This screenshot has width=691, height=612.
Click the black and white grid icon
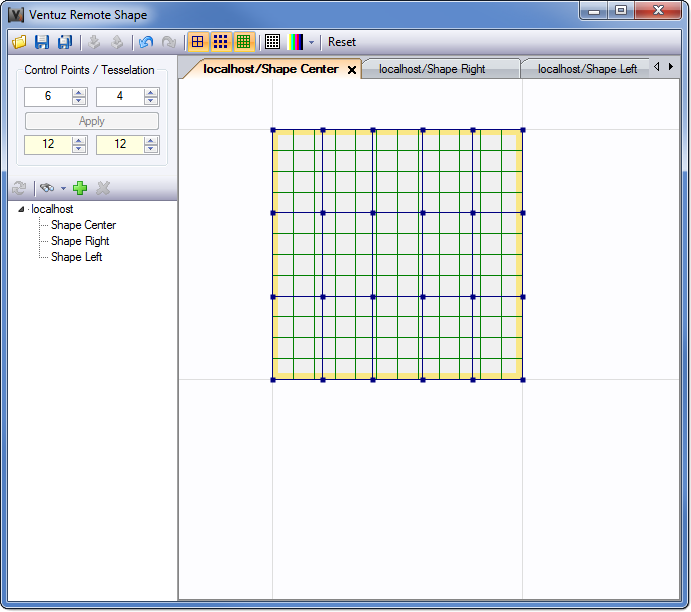point(272,42)
